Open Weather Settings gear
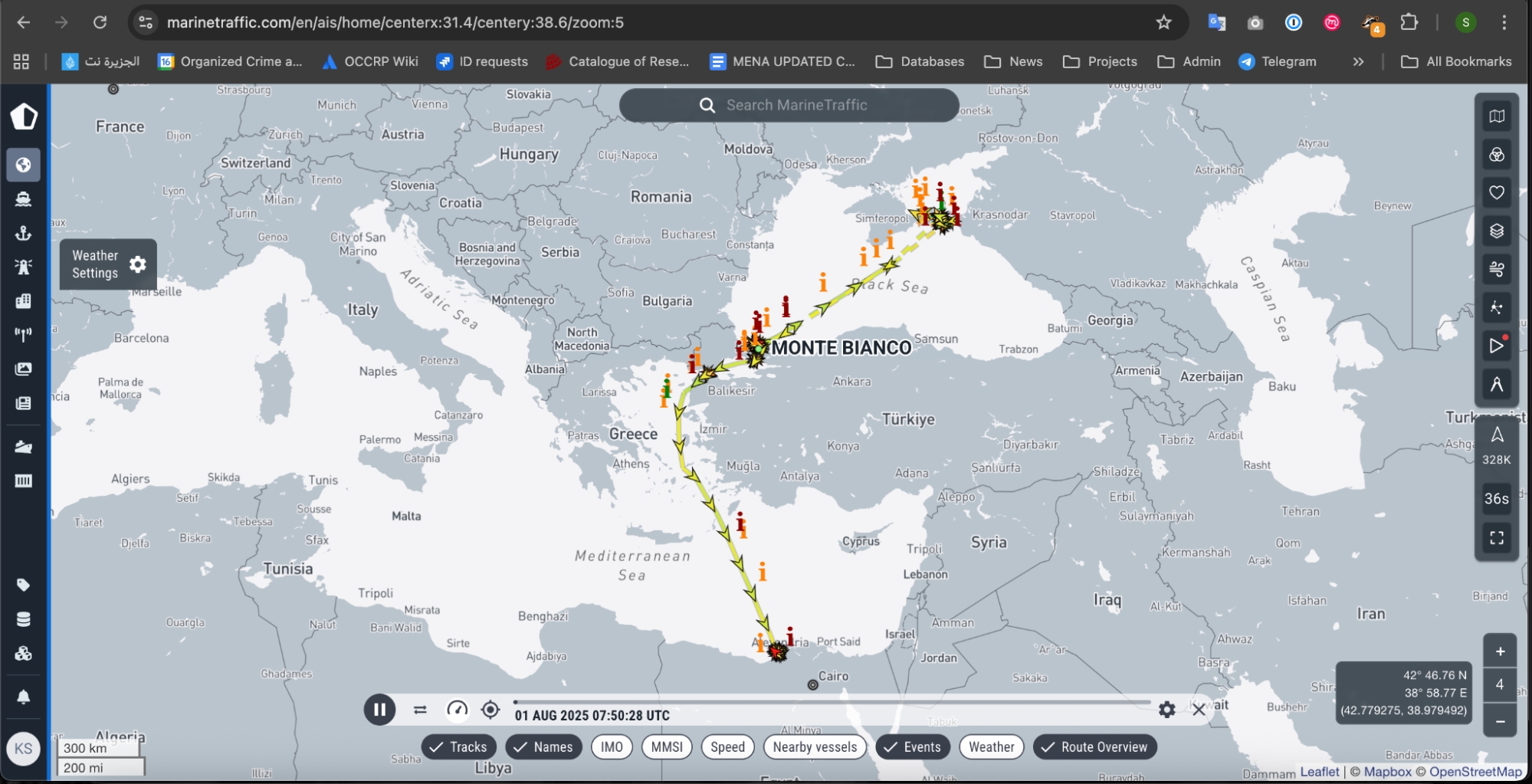This screenshot has width=1532, height=784. (x=138, y=264)
